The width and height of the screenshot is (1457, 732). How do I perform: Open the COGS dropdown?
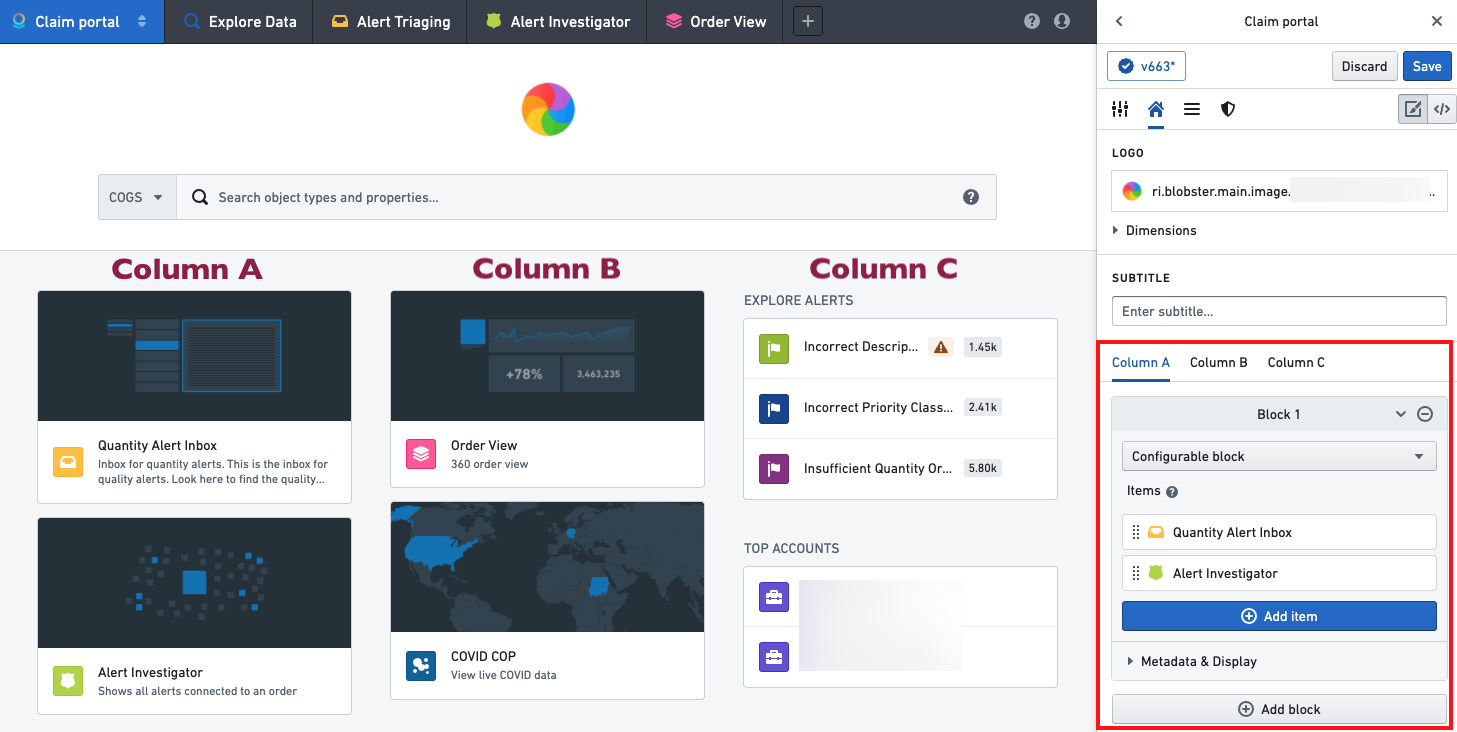point(137,197)
